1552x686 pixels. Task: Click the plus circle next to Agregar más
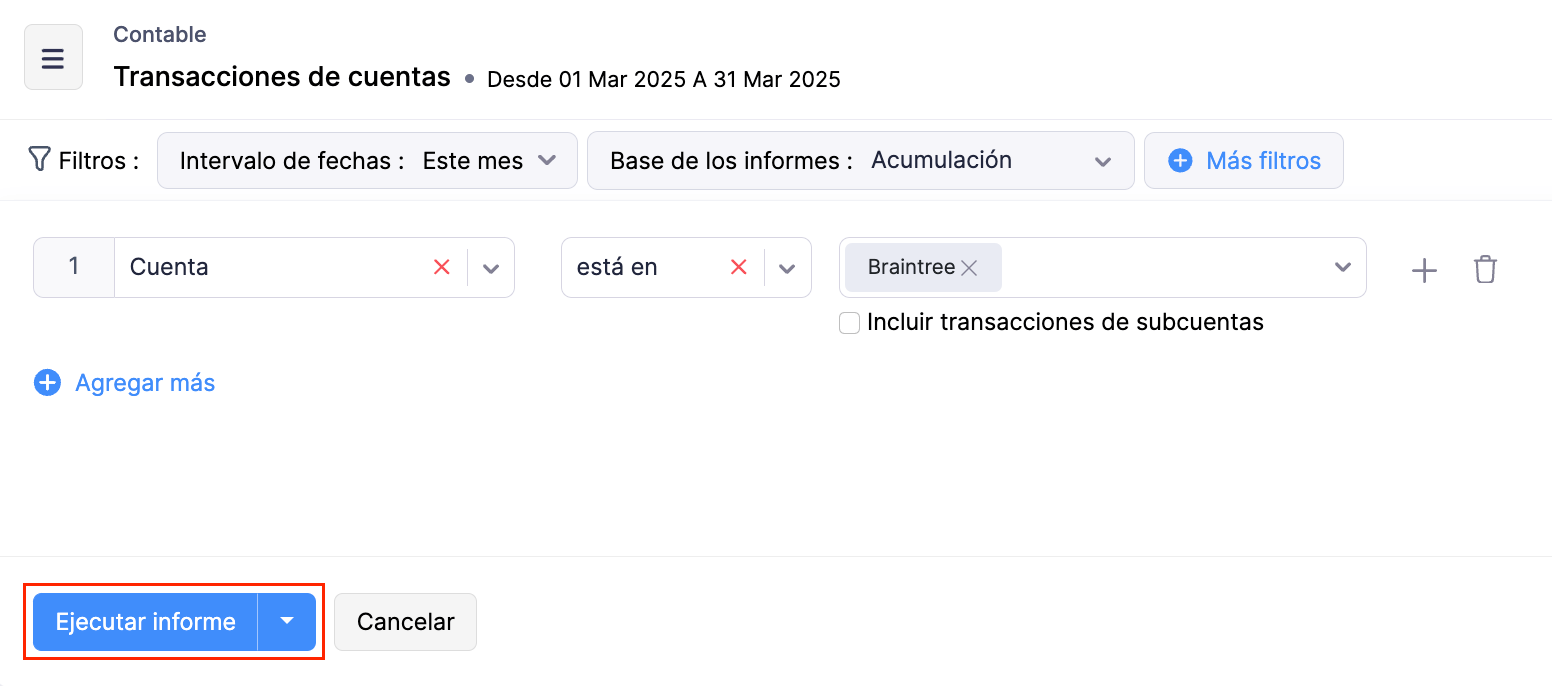coord(47,382)
